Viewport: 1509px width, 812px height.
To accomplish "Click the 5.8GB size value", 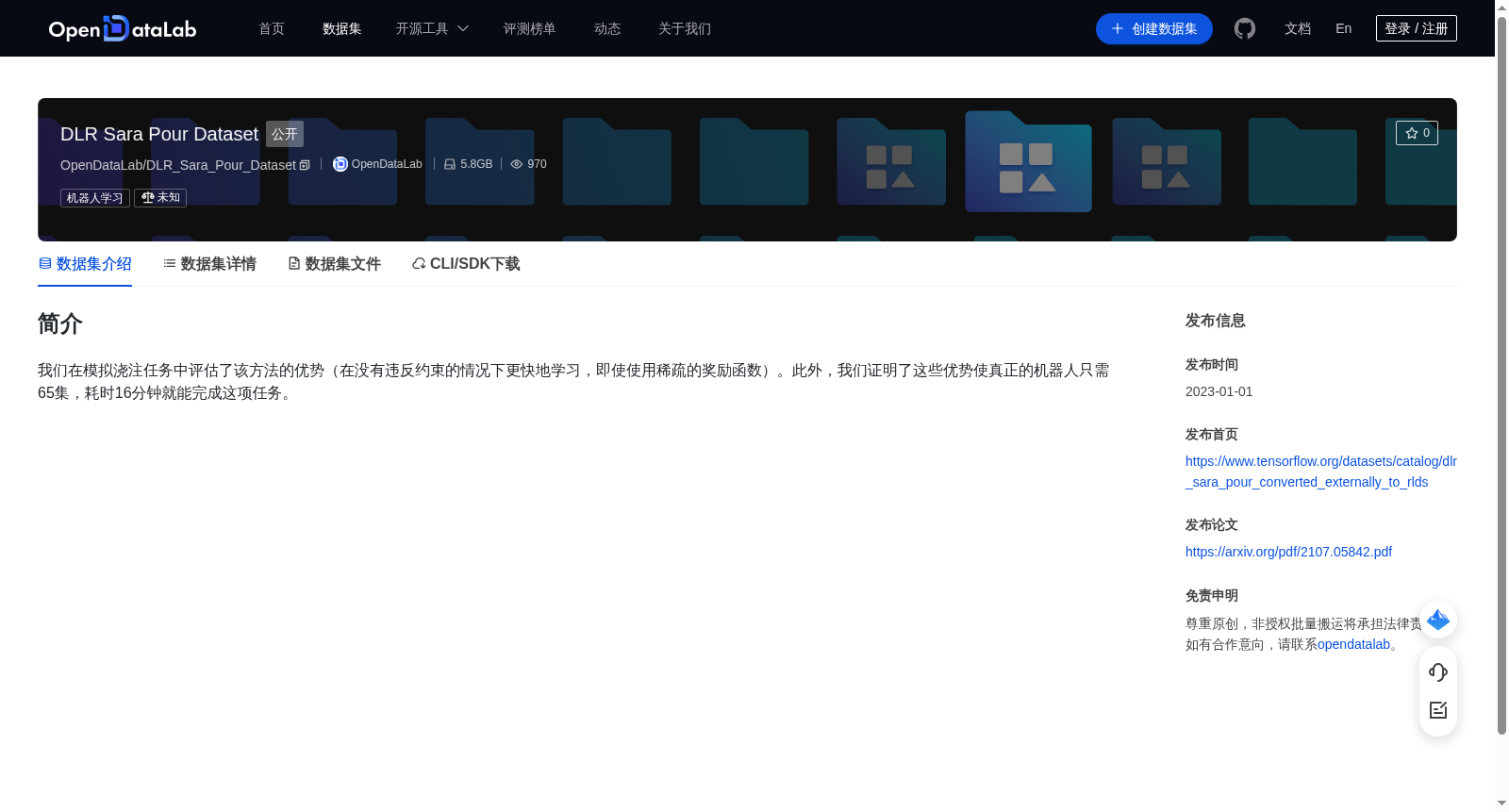I will click(476, 164).
